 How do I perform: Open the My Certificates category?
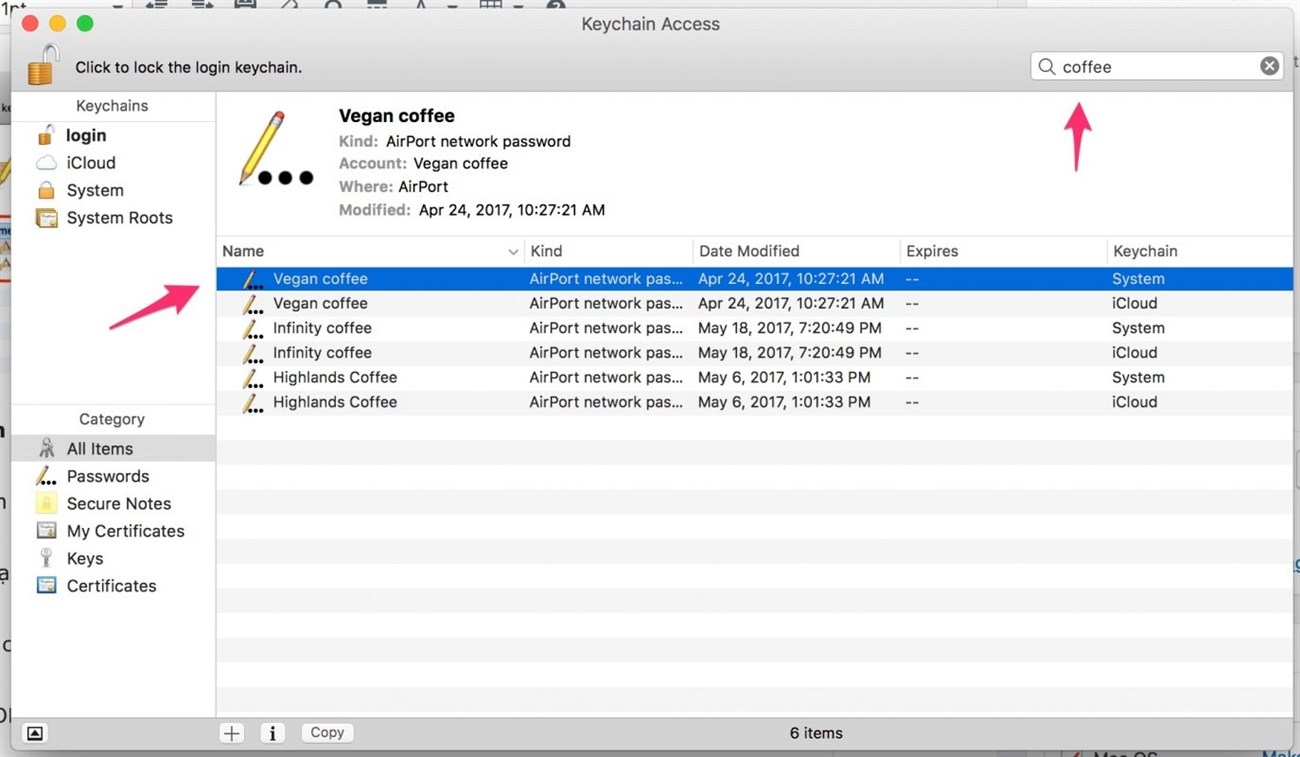point(125,531)
